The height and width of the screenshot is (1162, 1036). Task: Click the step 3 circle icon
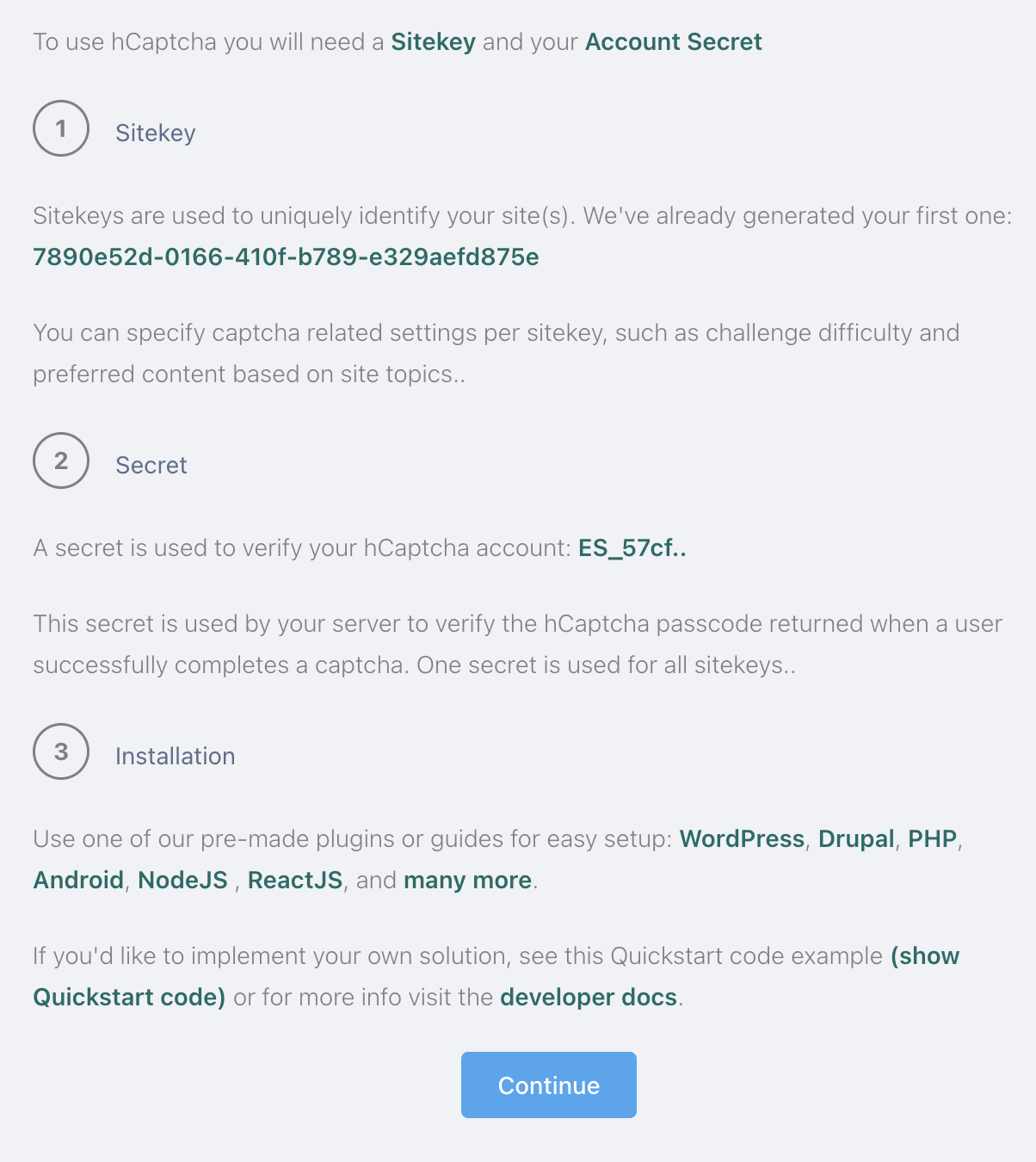[61, 751]
